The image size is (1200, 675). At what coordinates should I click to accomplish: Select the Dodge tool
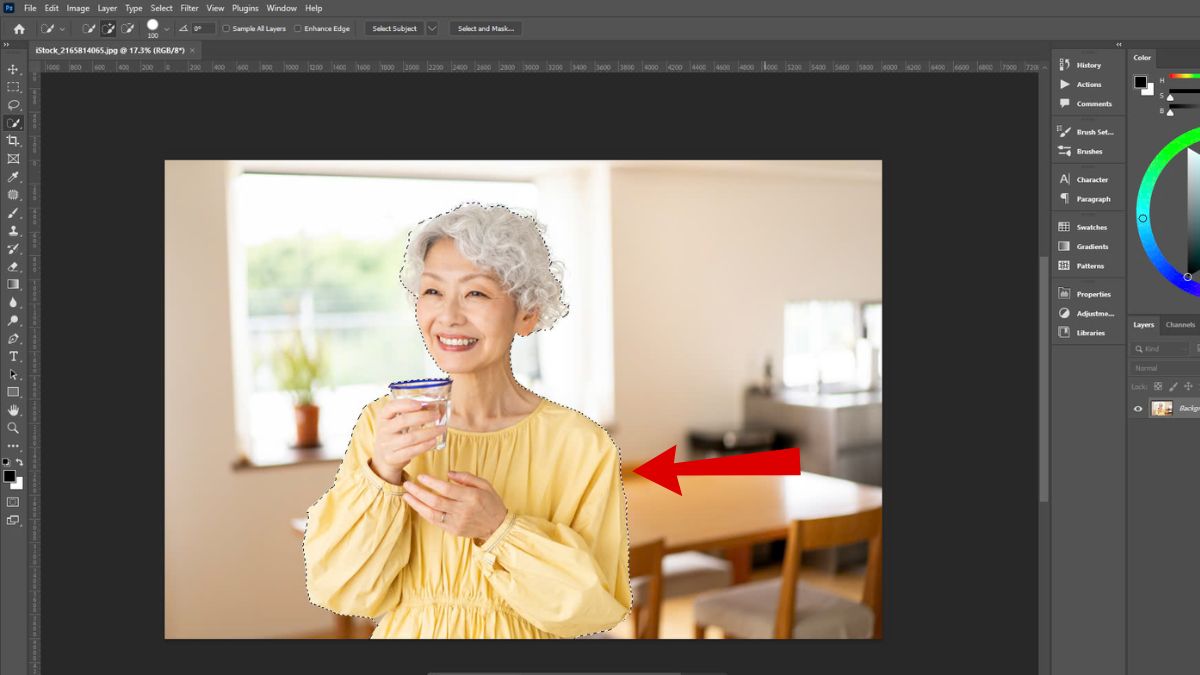tap(13, 320)
